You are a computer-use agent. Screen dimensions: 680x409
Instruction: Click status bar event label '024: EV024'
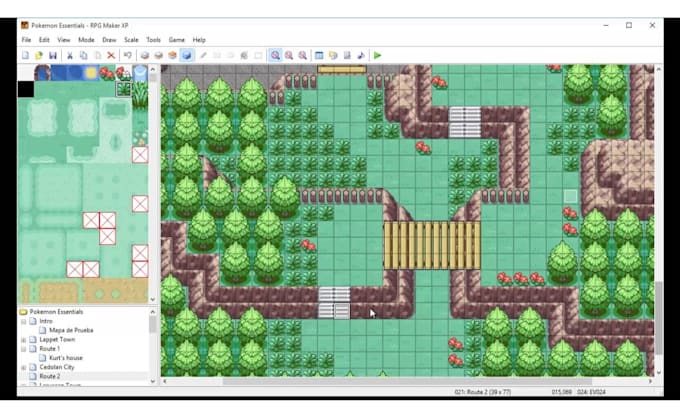[x=591, y=392]
